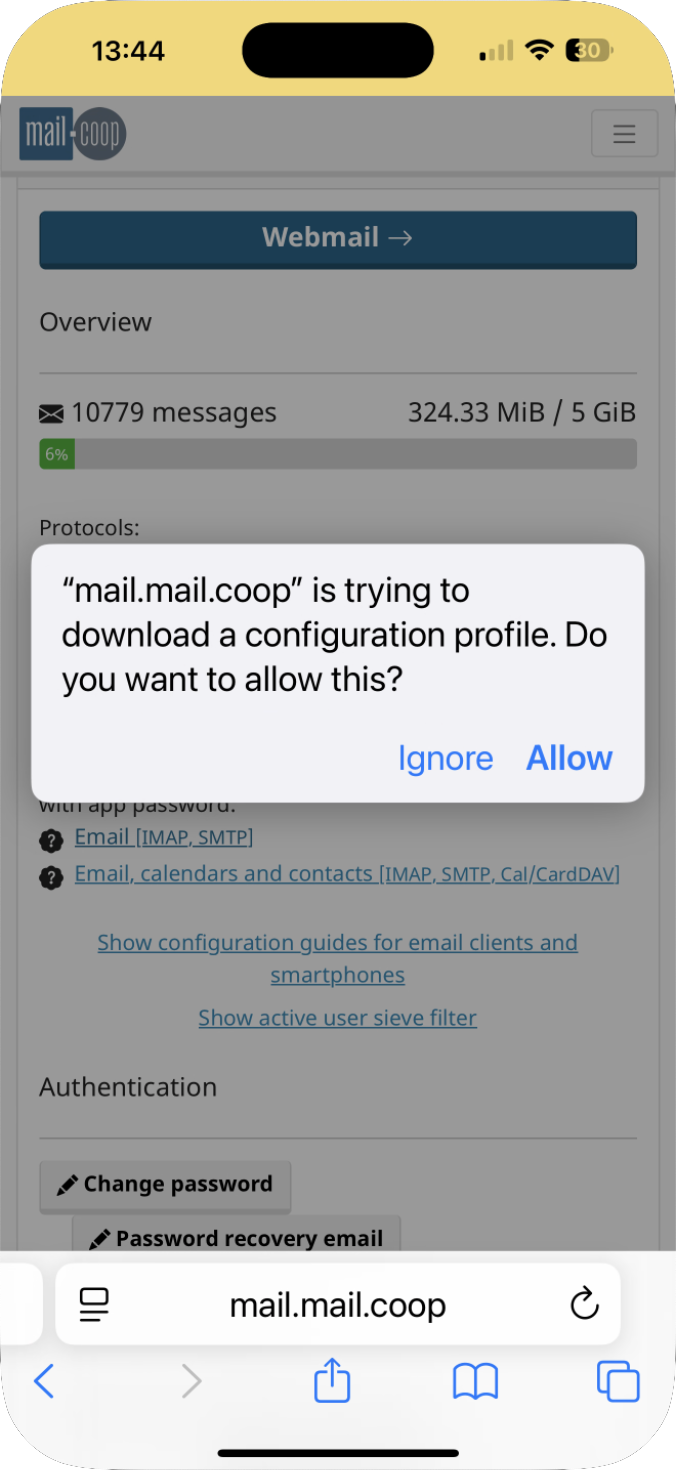Allow the configuration profile download
The image size is (676, 1470).
(569, 758)
